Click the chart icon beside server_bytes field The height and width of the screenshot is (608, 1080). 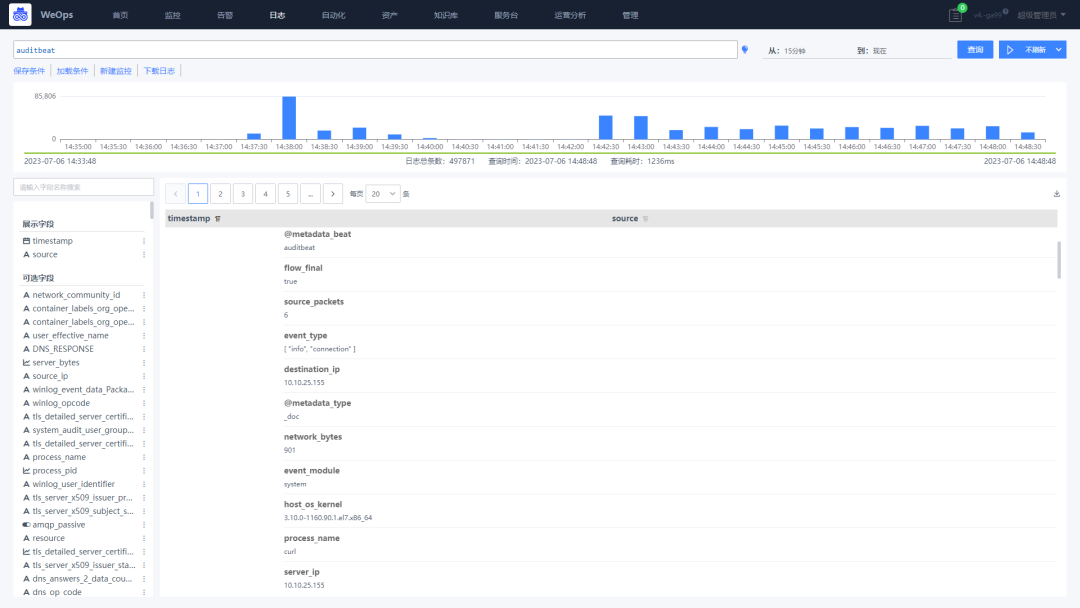tap(26, 363)
